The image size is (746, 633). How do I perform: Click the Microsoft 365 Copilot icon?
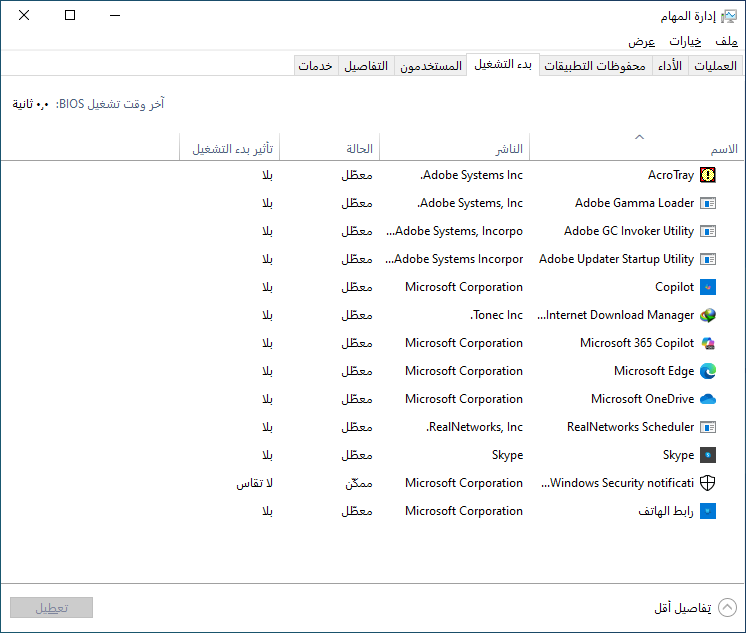pyautogui.click(x=708, y=343)
